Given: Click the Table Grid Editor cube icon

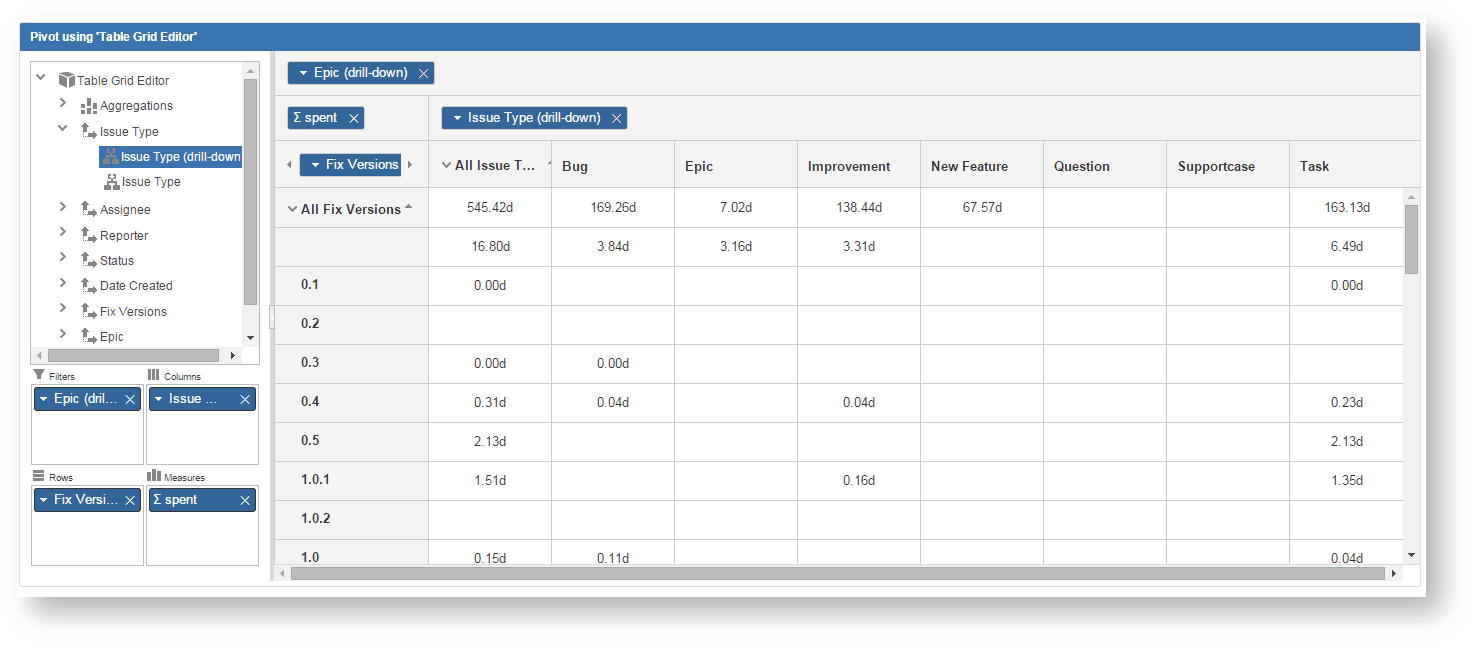Looking at the screenshot, I should tap(67, 80).
